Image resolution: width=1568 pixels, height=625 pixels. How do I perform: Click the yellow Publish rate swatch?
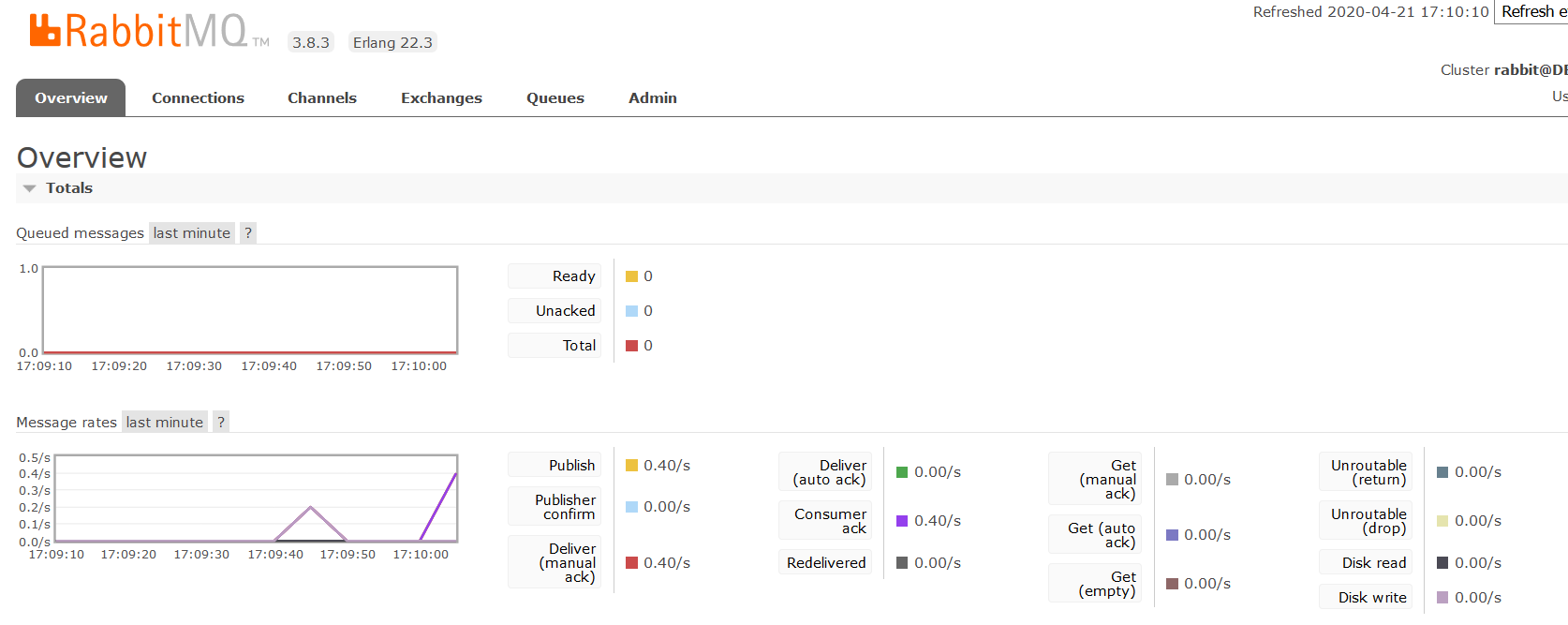(631, 466)
